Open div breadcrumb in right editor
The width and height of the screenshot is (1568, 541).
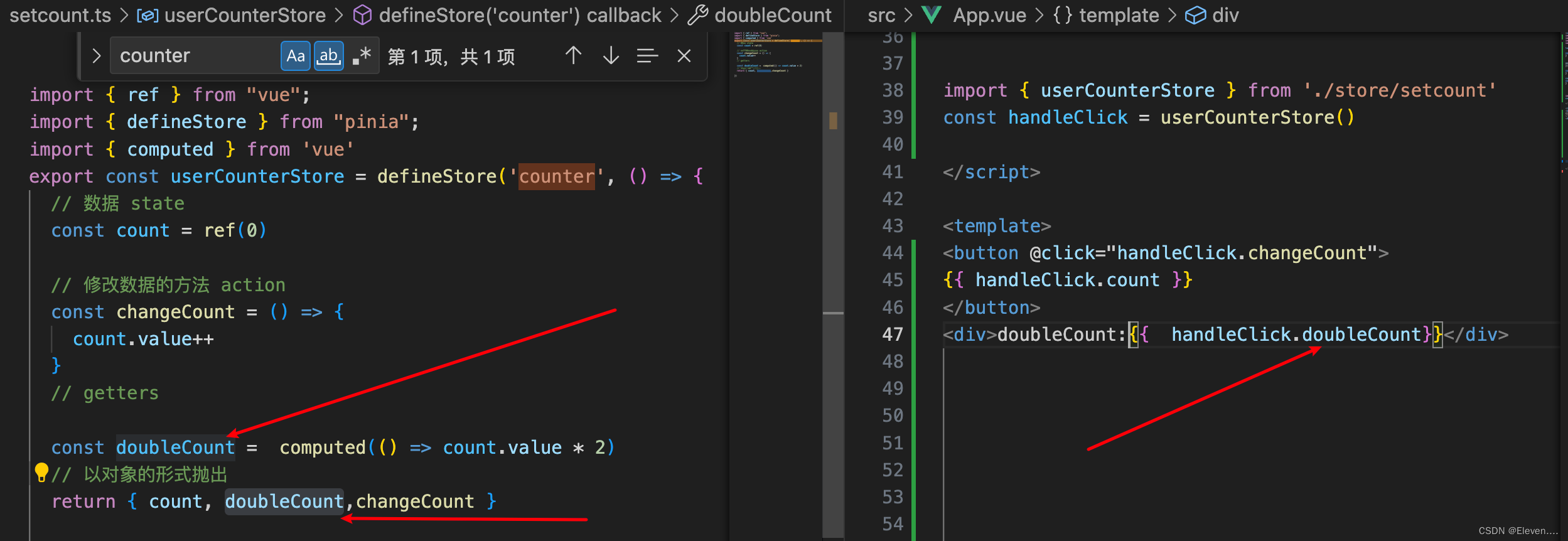pyautogui.click(x=1225, y=15)
